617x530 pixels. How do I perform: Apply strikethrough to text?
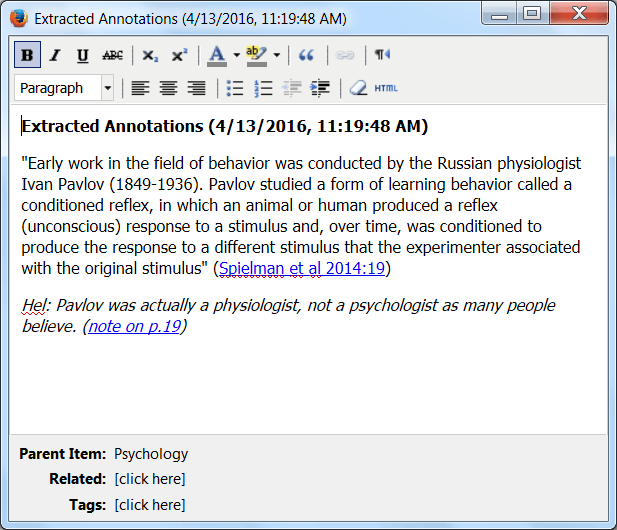(112, 55)
